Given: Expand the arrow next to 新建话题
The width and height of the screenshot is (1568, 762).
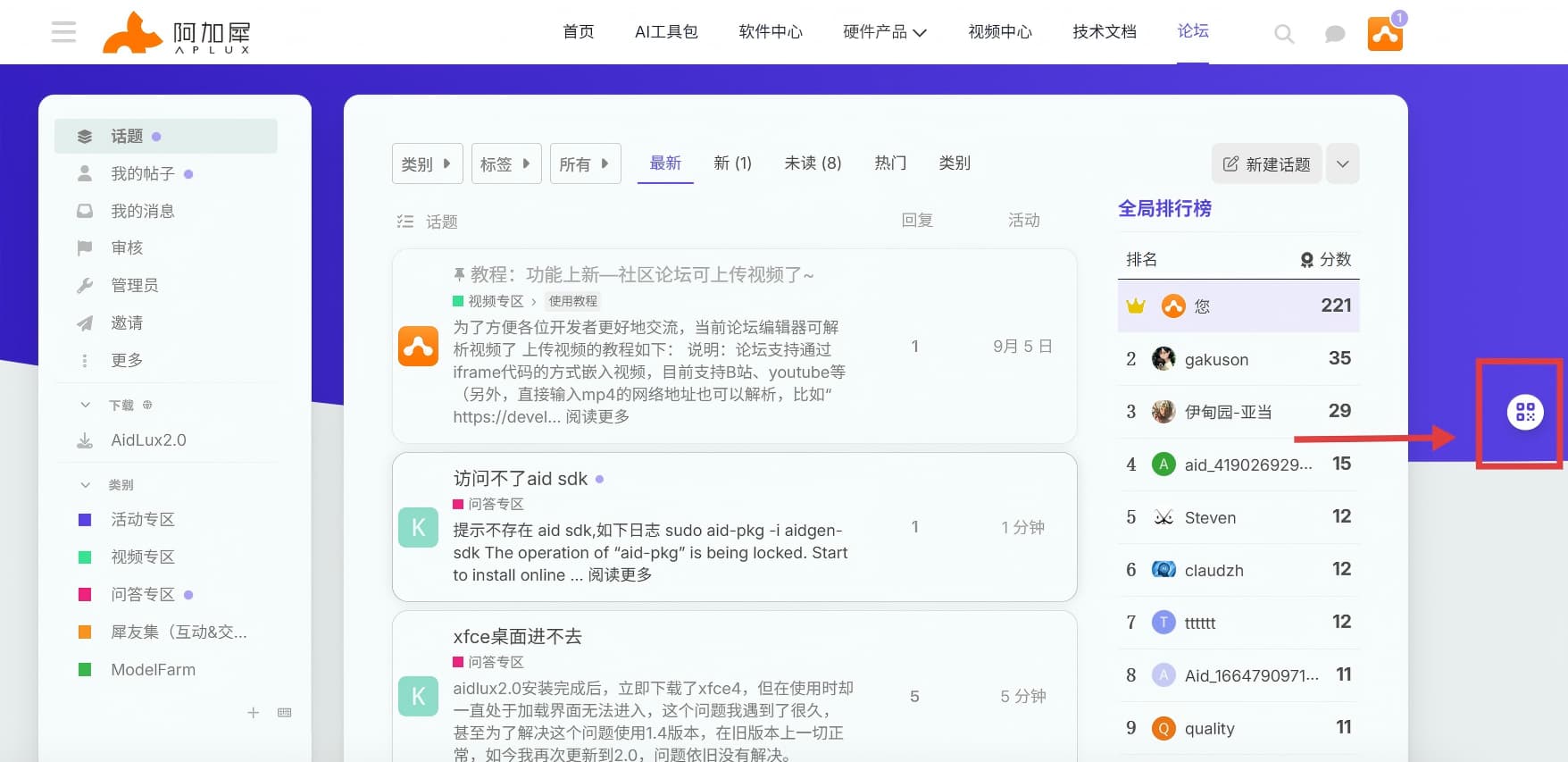Looking at the screenshot, I should (x=1342, y=163).
